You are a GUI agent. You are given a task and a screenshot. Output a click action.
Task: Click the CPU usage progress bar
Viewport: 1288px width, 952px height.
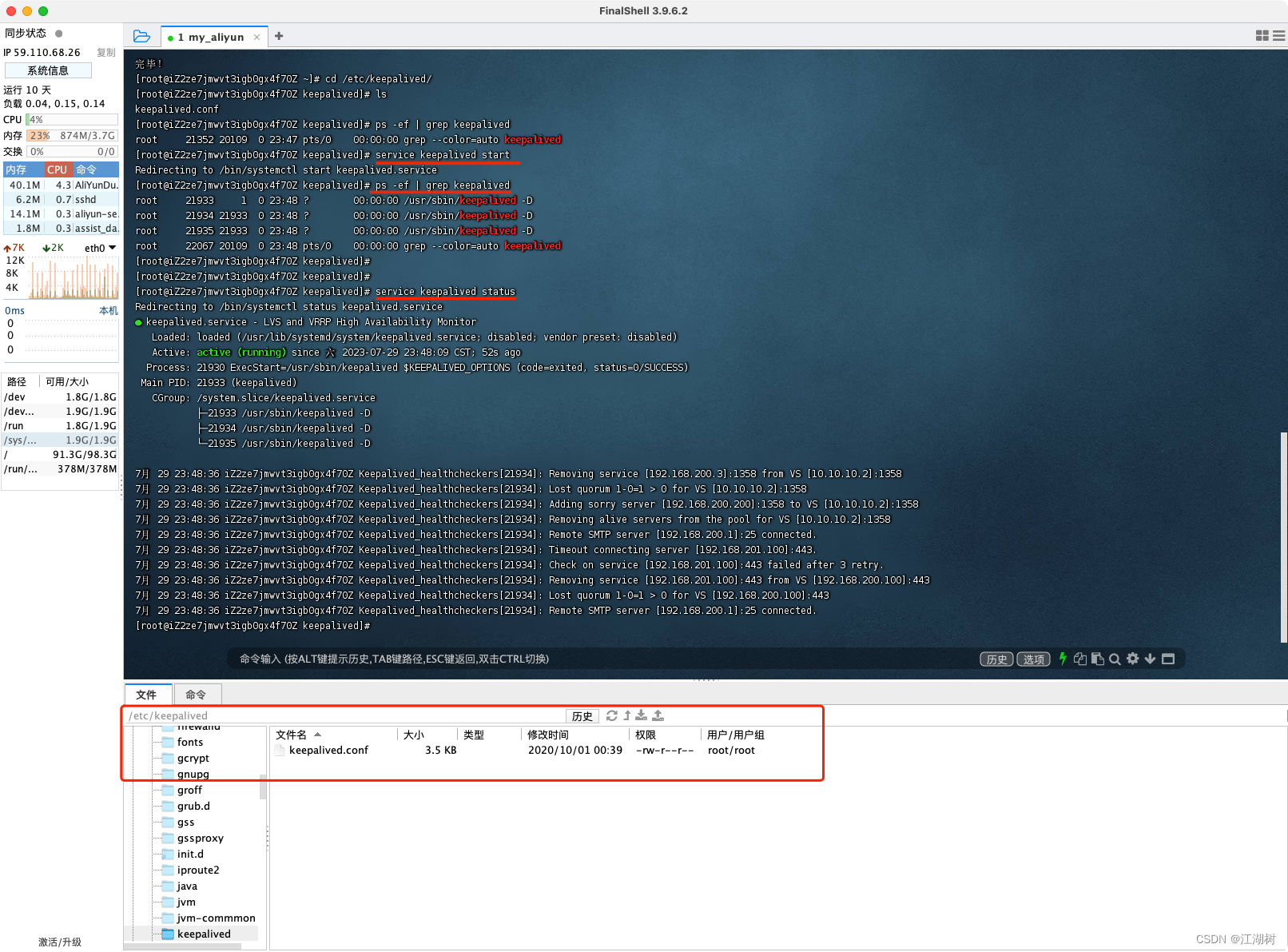tap(72, 119)
